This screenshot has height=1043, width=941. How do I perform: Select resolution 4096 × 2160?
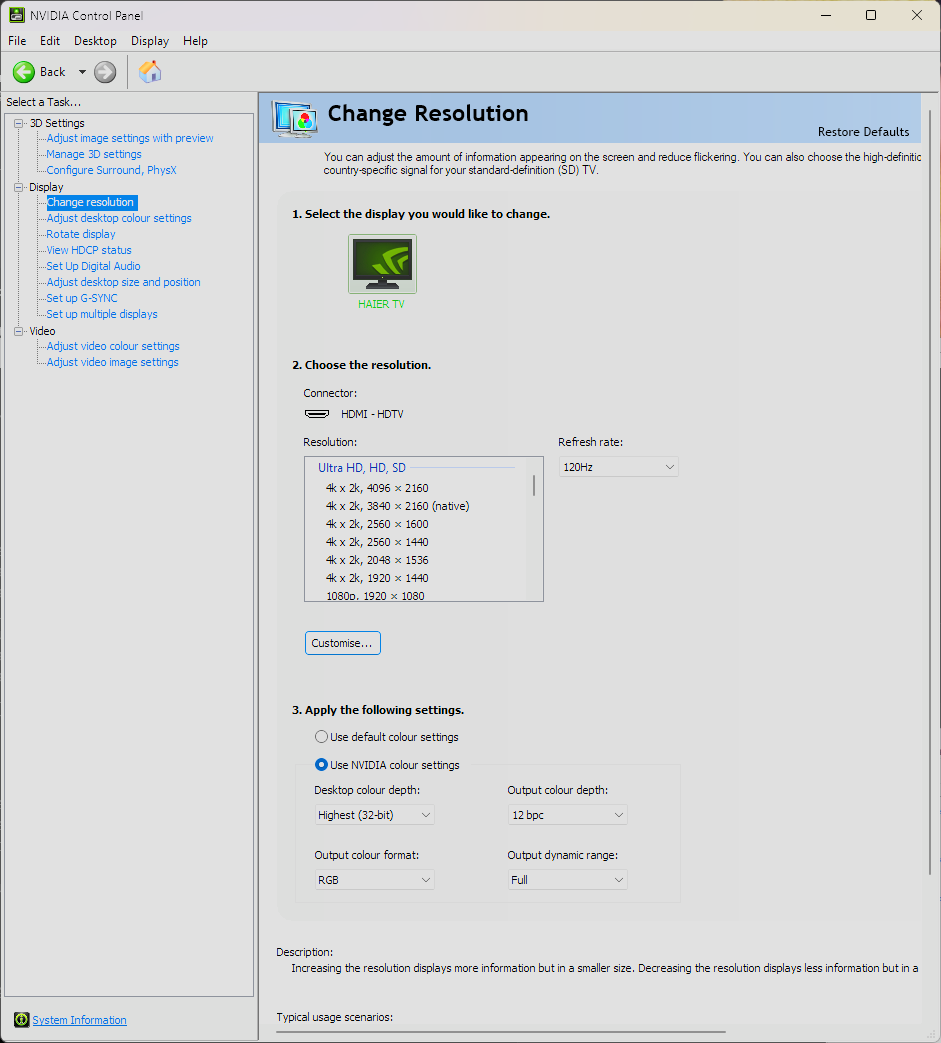tap(377, 488)
